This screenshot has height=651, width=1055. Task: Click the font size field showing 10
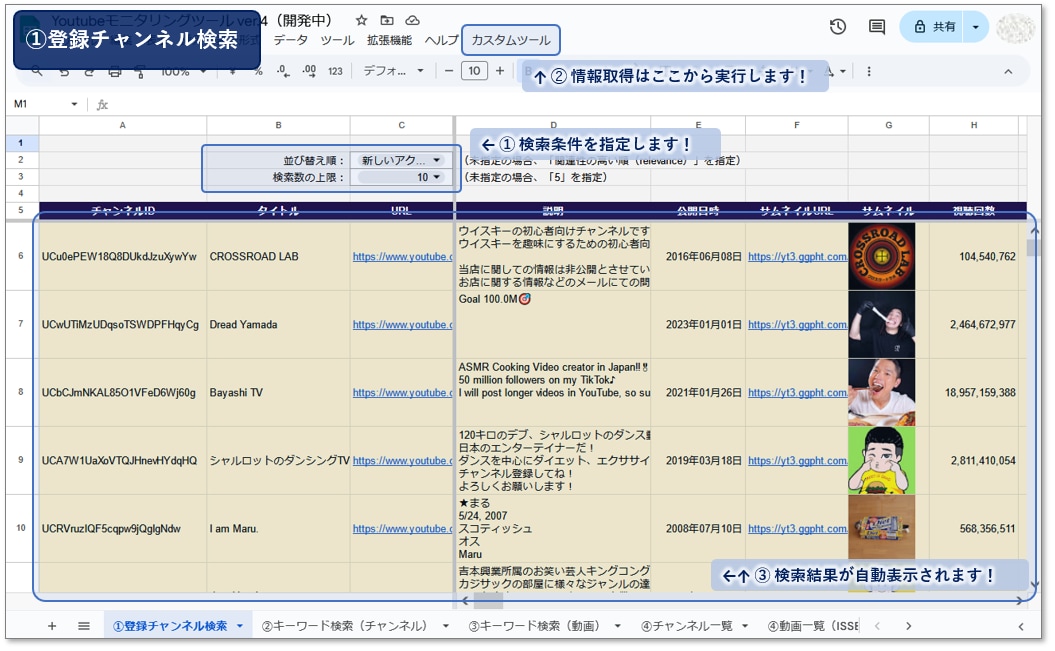coord(474,71)
